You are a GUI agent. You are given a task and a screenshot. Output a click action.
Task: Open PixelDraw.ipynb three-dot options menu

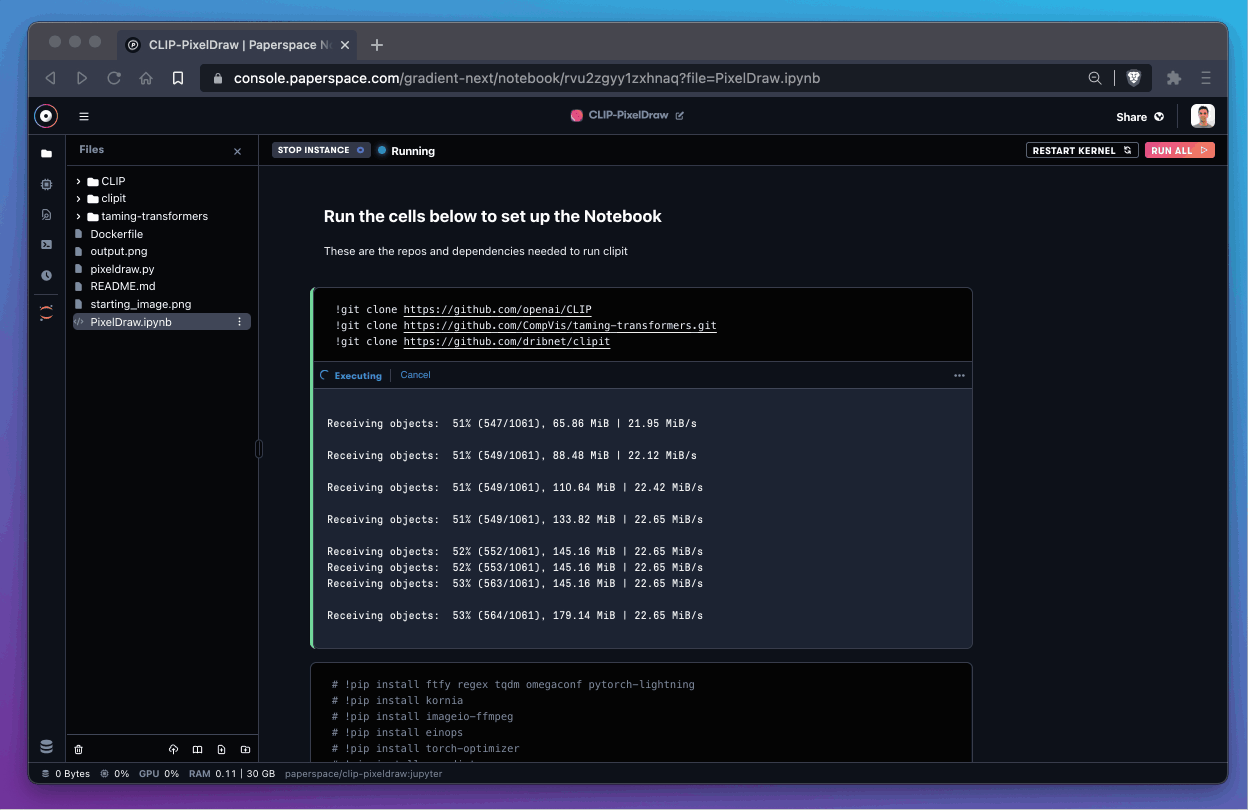239,322
